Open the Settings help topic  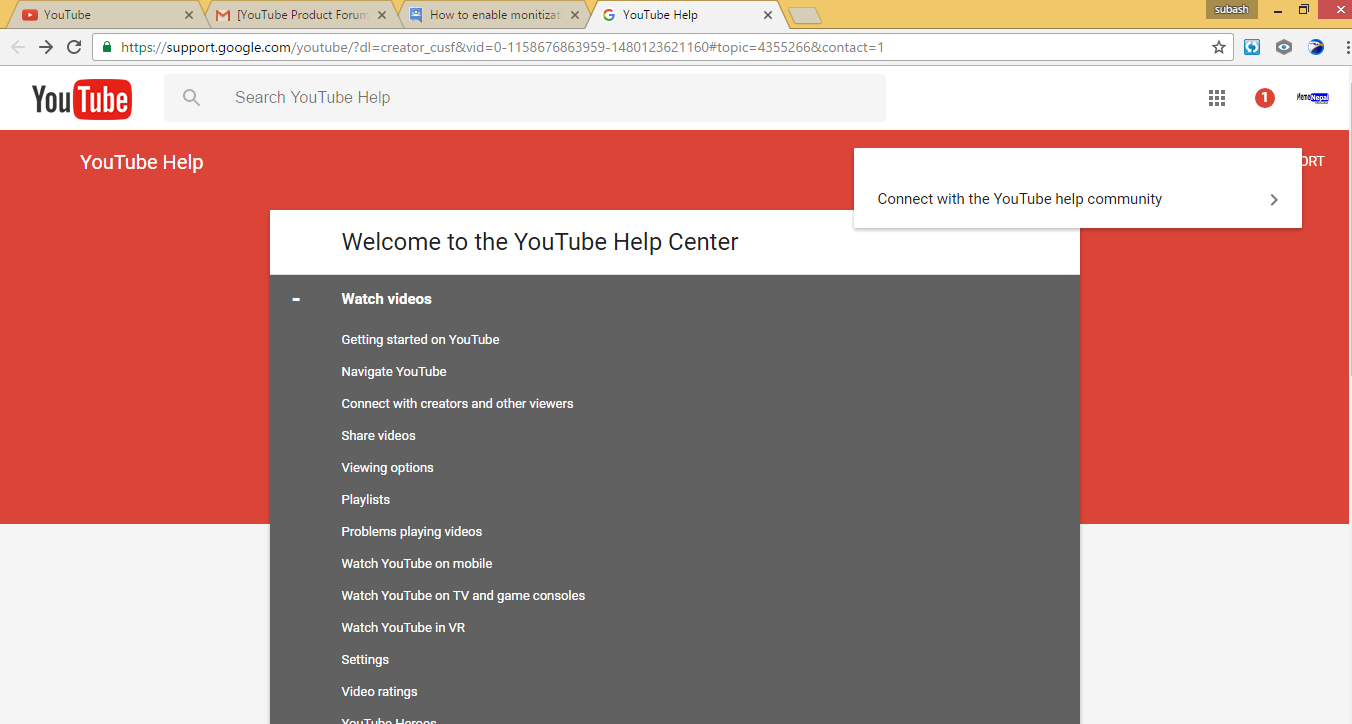365,660
